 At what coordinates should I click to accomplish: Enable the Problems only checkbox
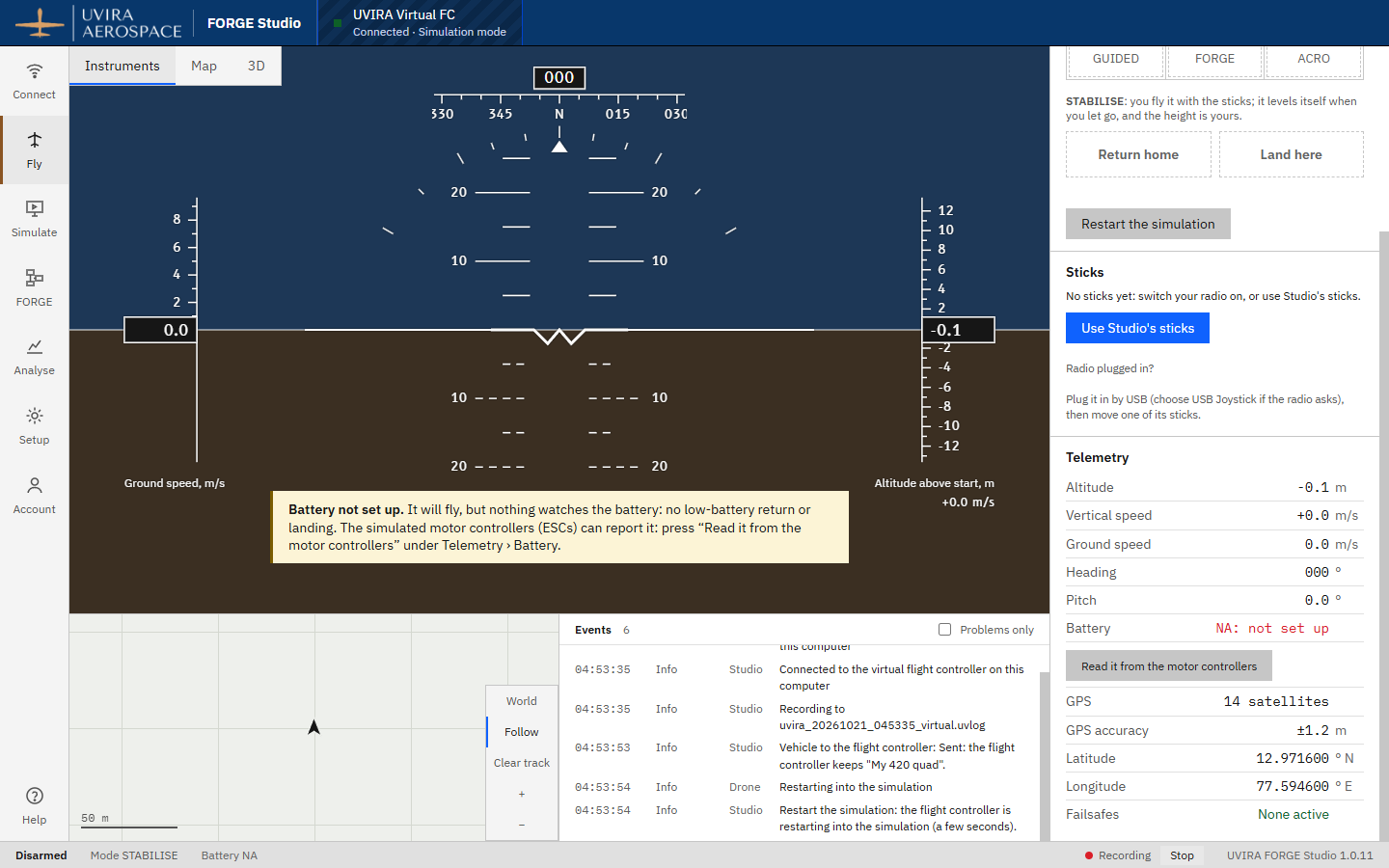point(945,630)
